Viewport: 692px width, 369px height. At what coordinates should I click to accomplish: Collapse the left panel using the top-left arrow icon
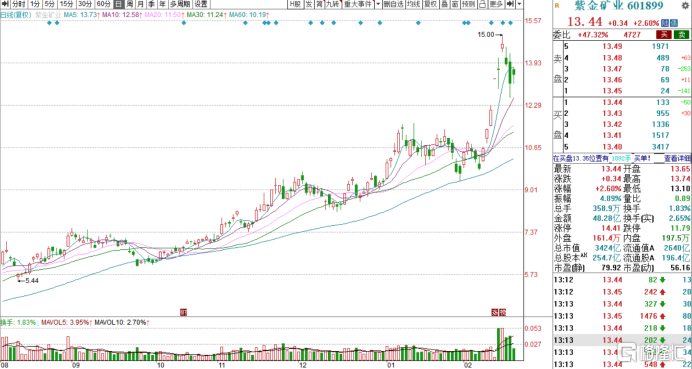pyautogui.click(x=5, y=4)
